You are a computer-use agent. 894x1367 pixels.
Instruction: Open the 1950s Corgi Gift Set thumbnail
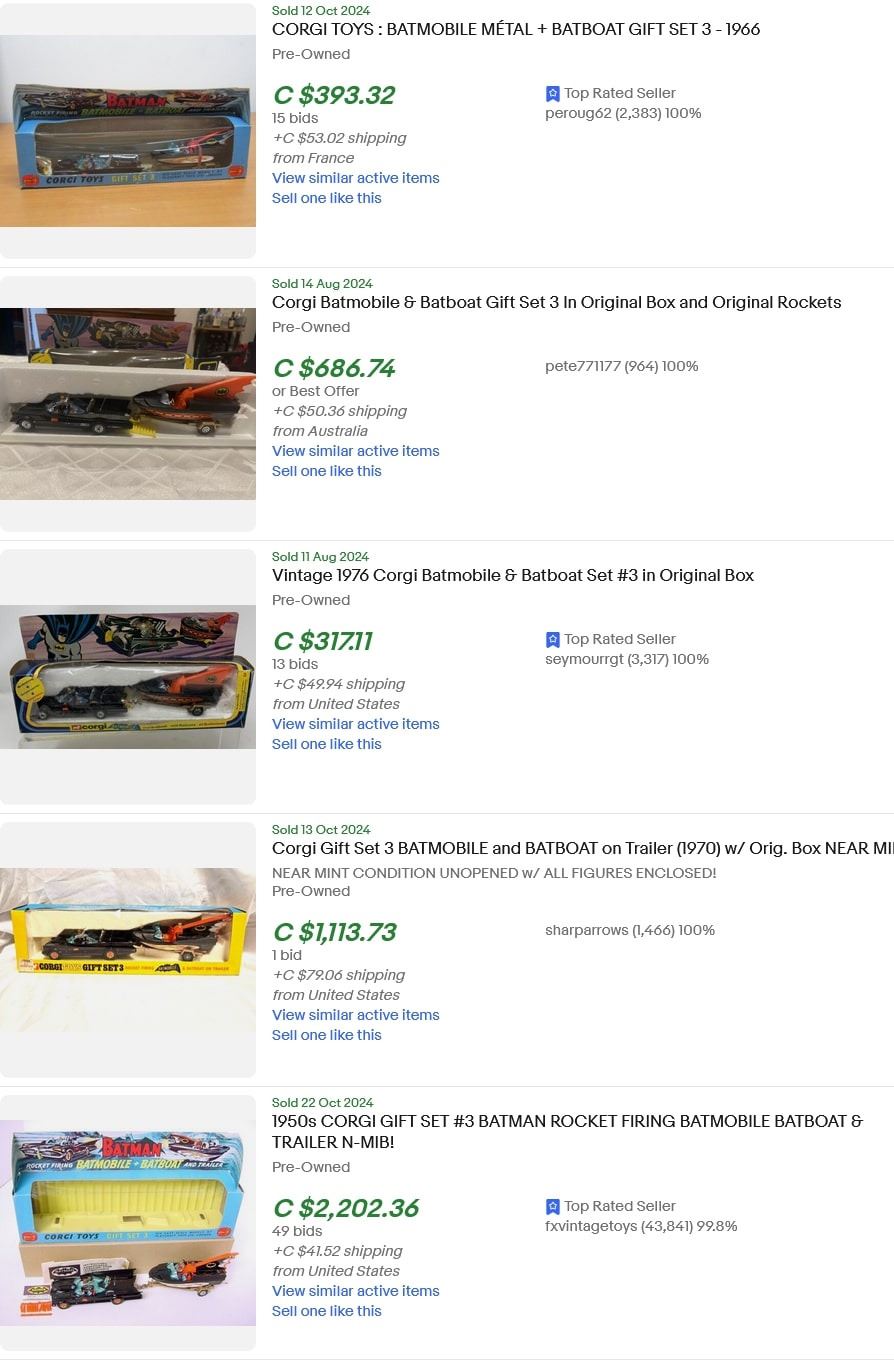pos(128,1223)
